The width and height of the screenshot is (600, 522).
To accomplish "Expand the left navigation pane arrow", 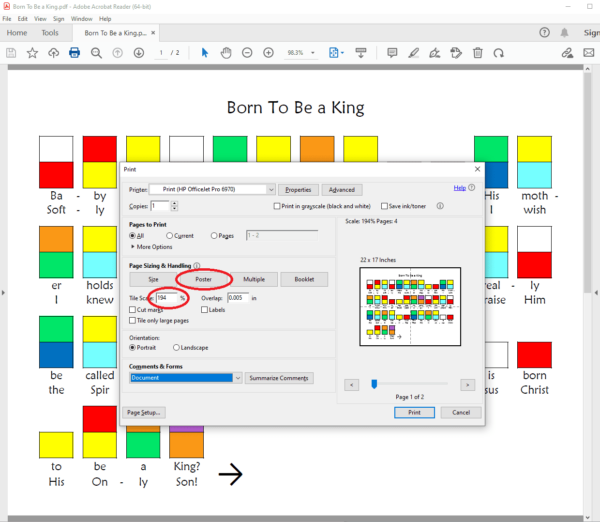I will [3, 293].
